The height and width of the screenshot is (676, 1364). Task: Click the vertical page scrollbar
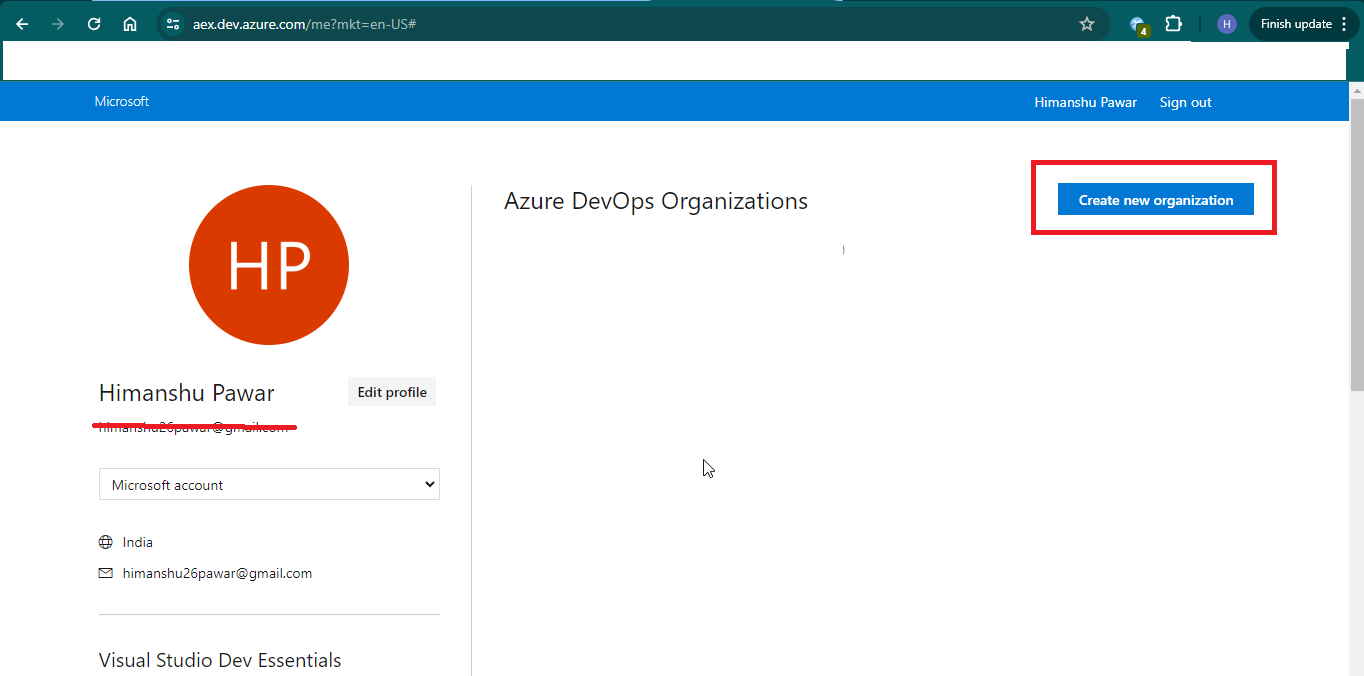point(1357,250)
